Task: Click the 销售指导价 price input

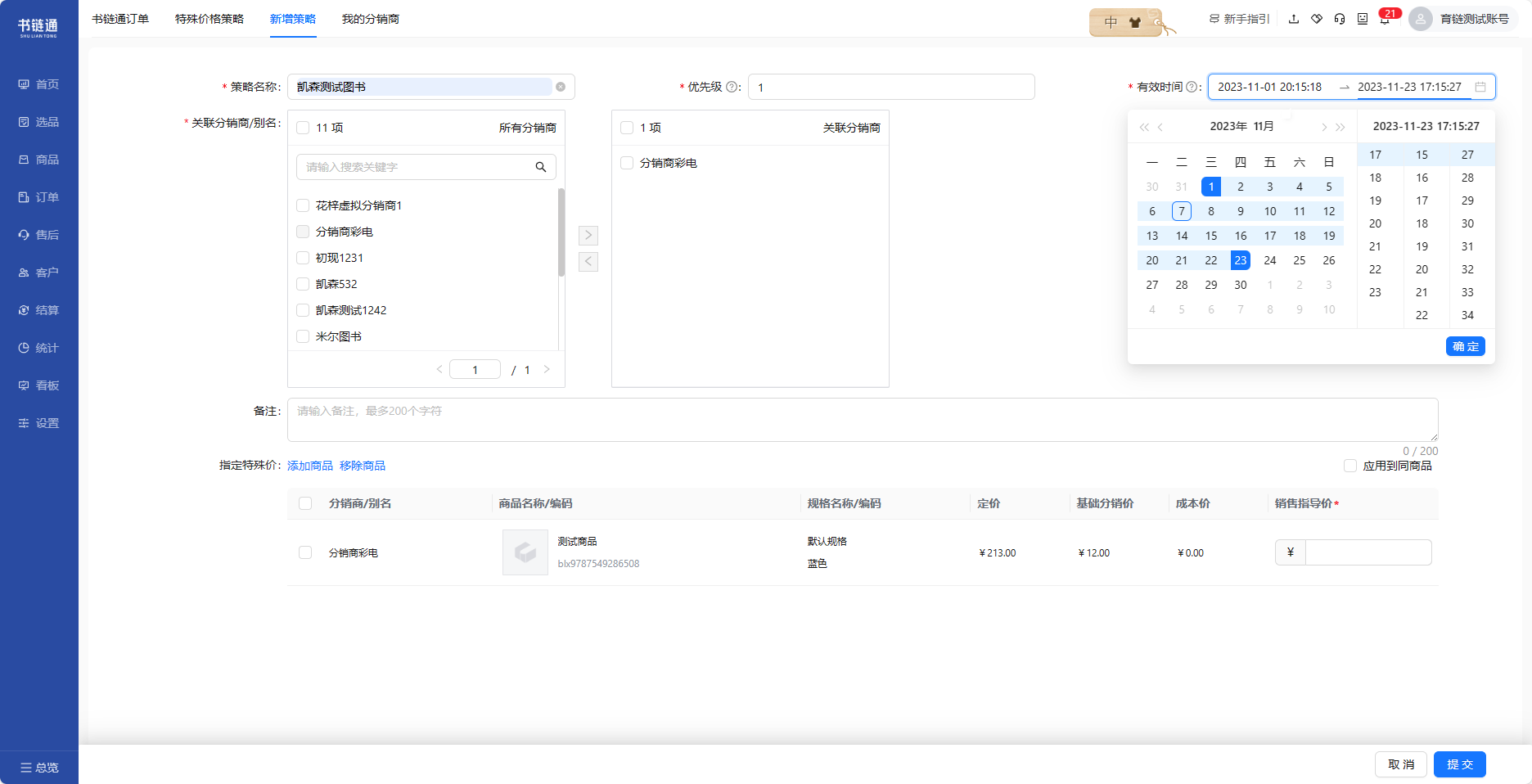Action: click(x=1368, y=552)
